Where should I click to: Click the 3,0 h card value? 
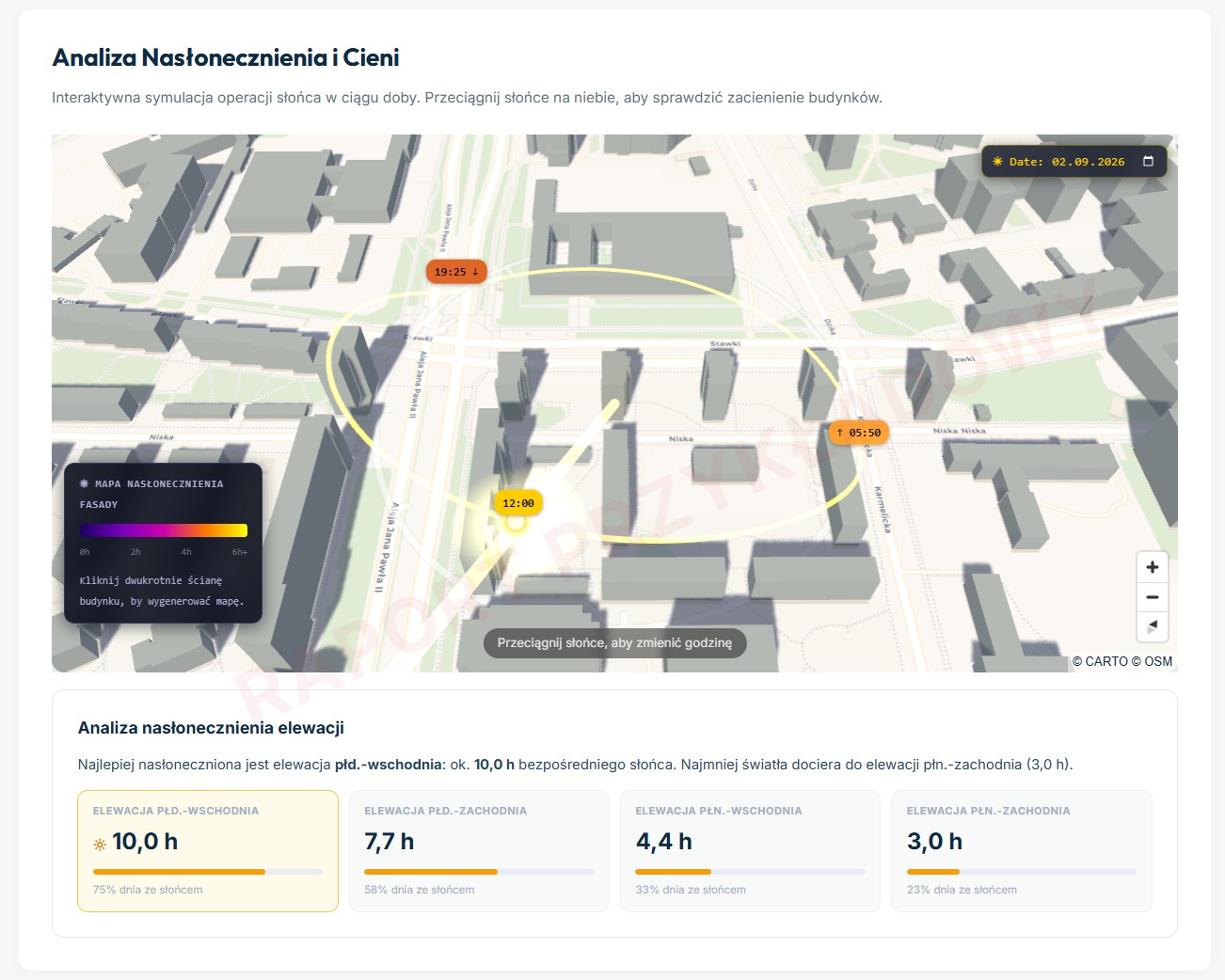coord(934,842)
